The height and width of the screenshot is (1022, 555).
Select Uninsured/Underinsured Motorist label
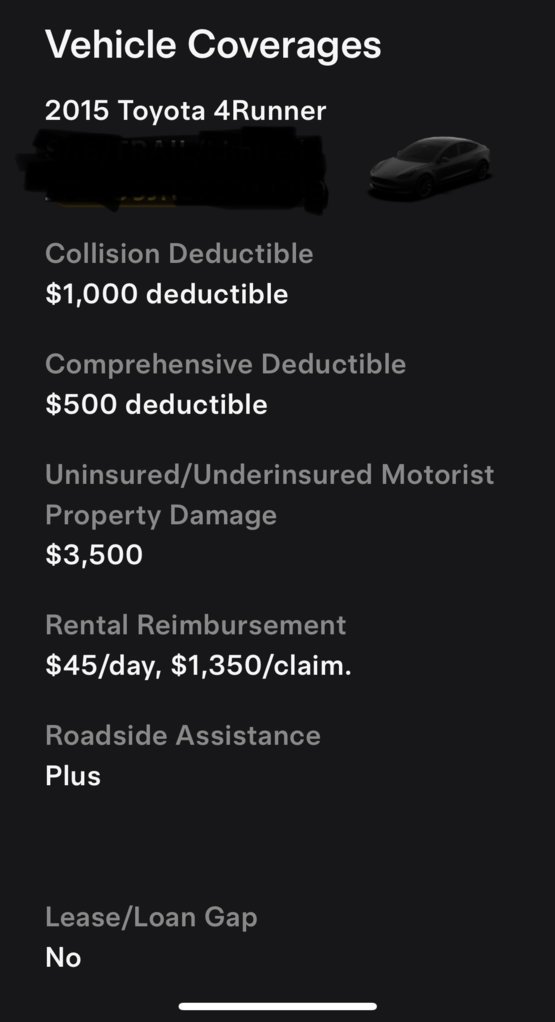270,474
